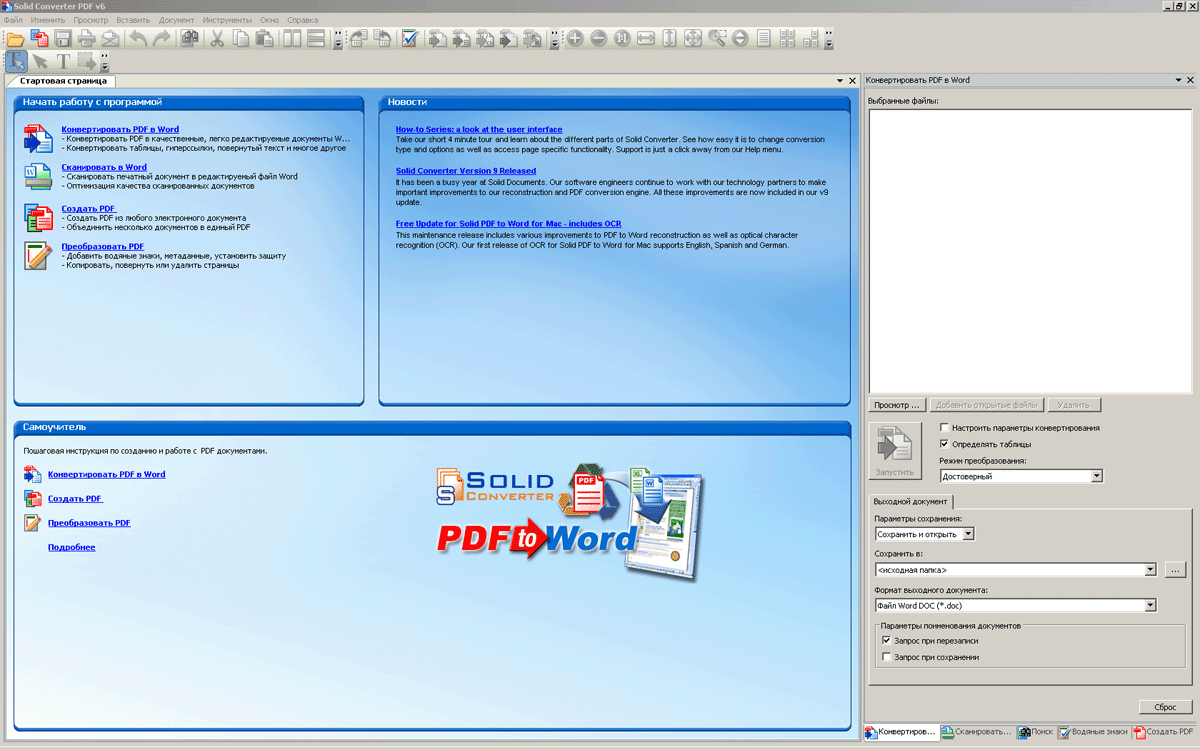
Task: Click the split vertical view icon
Action: 292,39
